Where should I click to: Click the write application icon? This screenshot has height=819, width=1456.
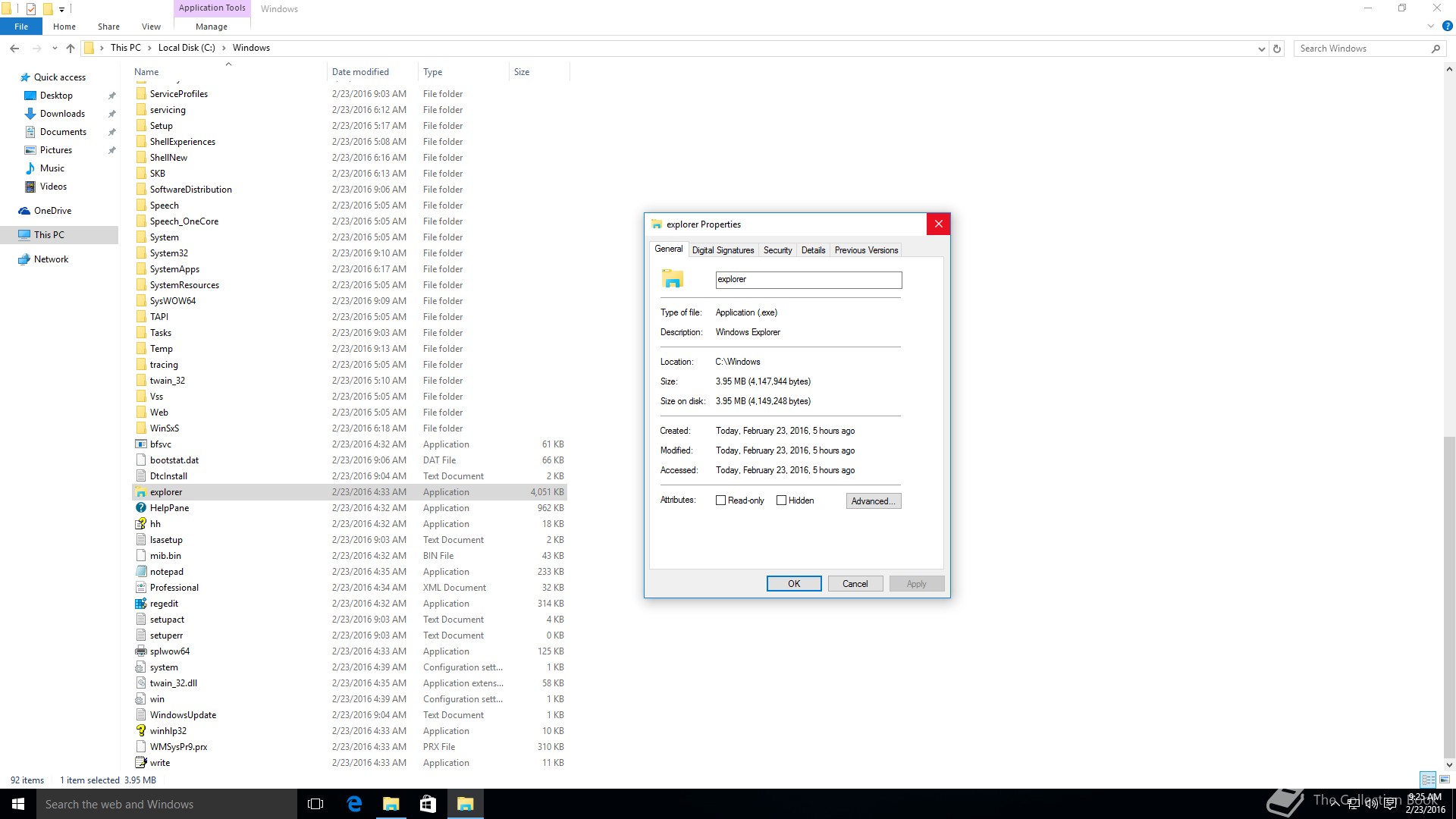141,763
